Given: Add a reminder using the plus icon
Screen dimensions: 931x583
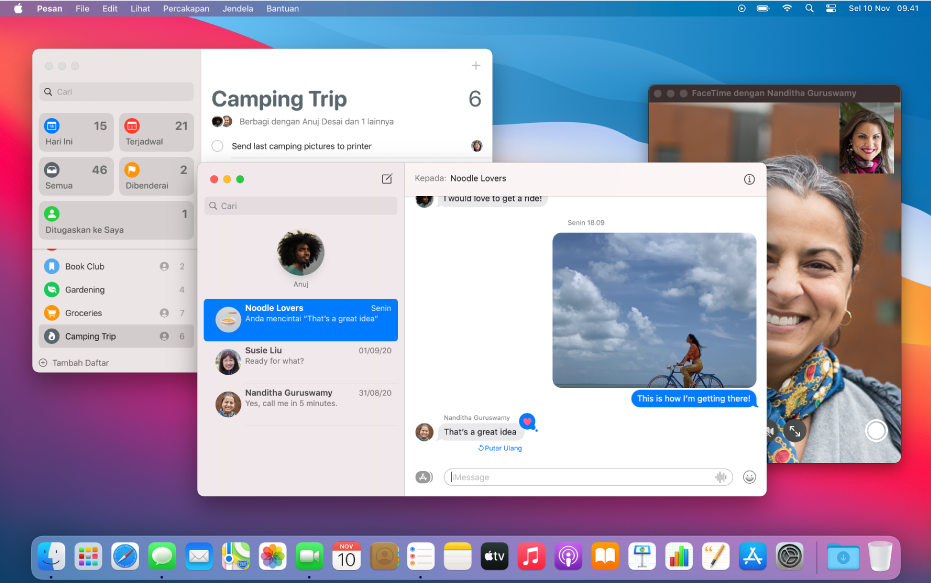Looking at the screenshot, I should click(x=475, y=65).
